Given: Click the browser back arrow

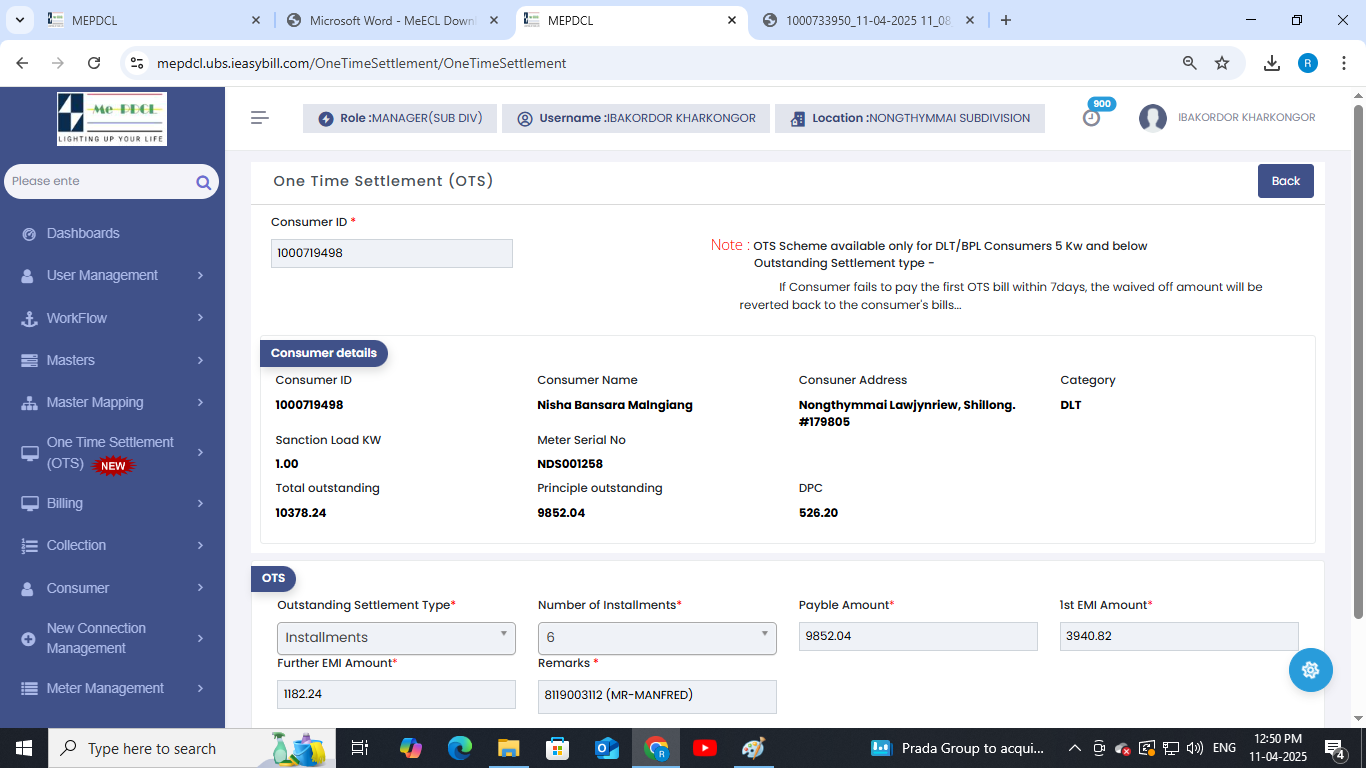Looking at the screenshot, I should point(22,63).
